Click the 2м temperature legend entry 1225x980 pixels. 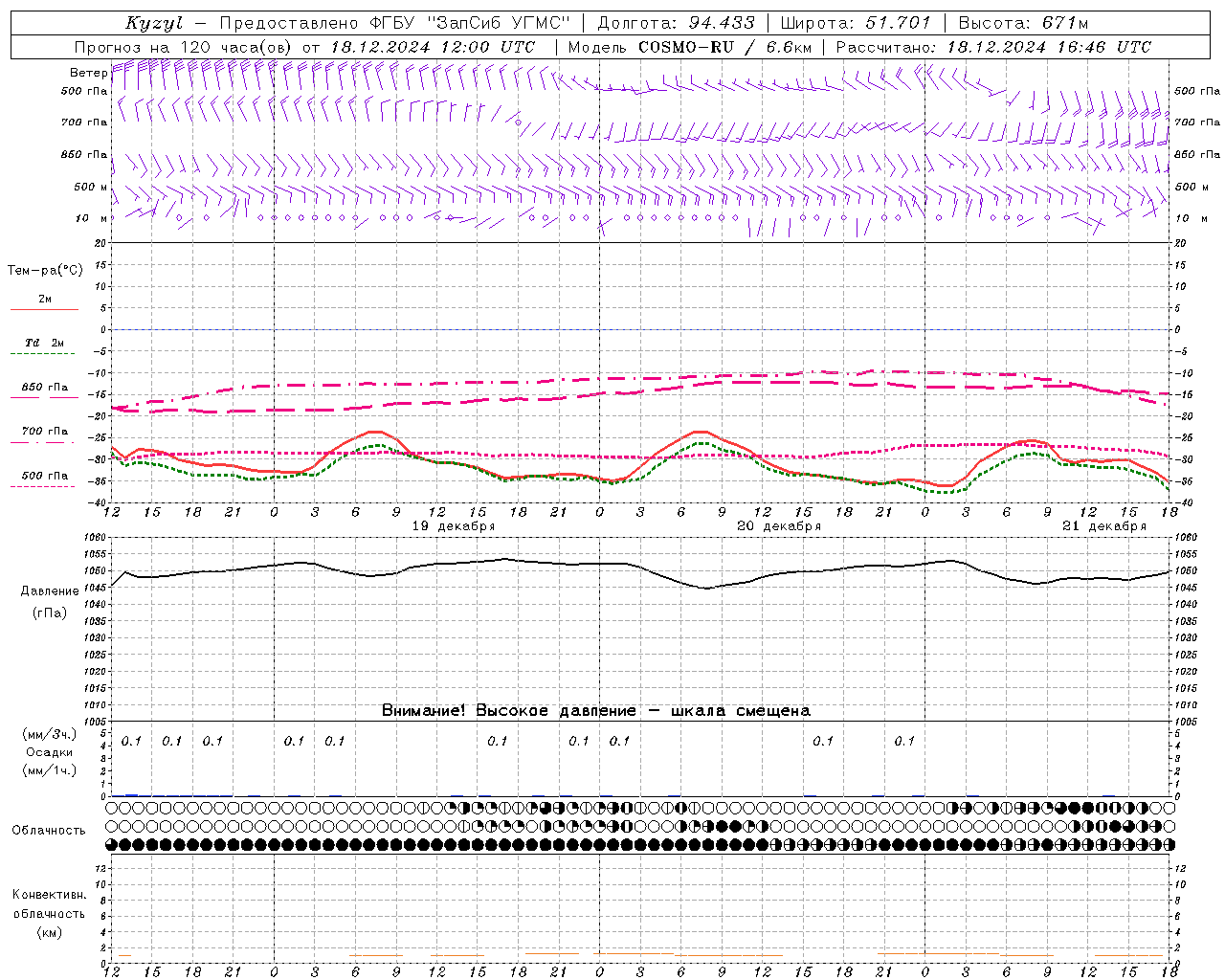coord(45,299)
